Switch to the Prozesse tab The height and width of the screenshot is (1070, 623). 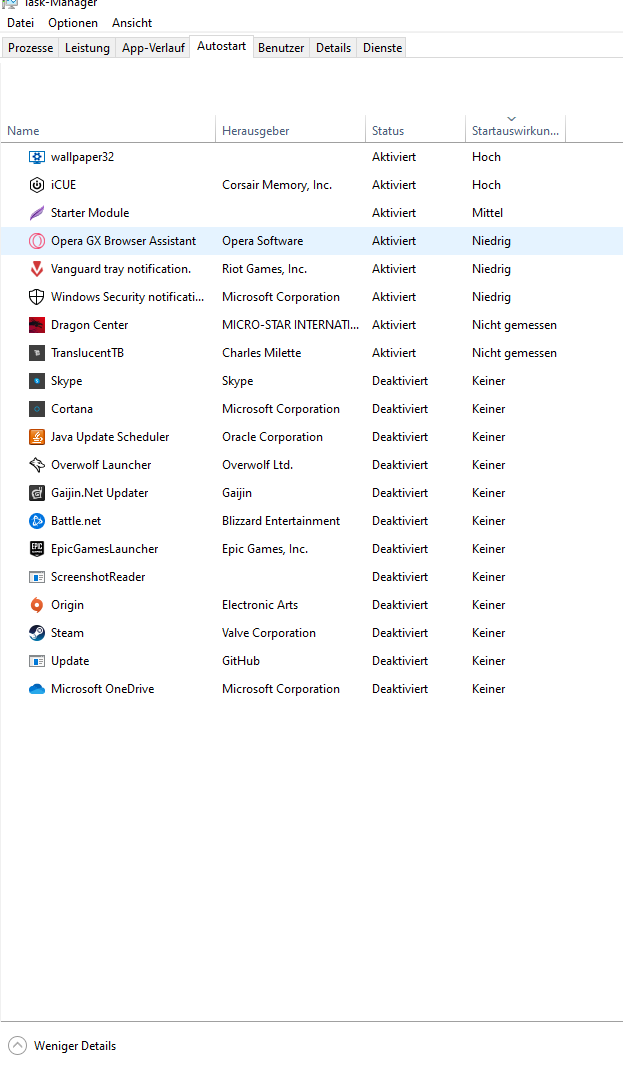click(30, 48)
